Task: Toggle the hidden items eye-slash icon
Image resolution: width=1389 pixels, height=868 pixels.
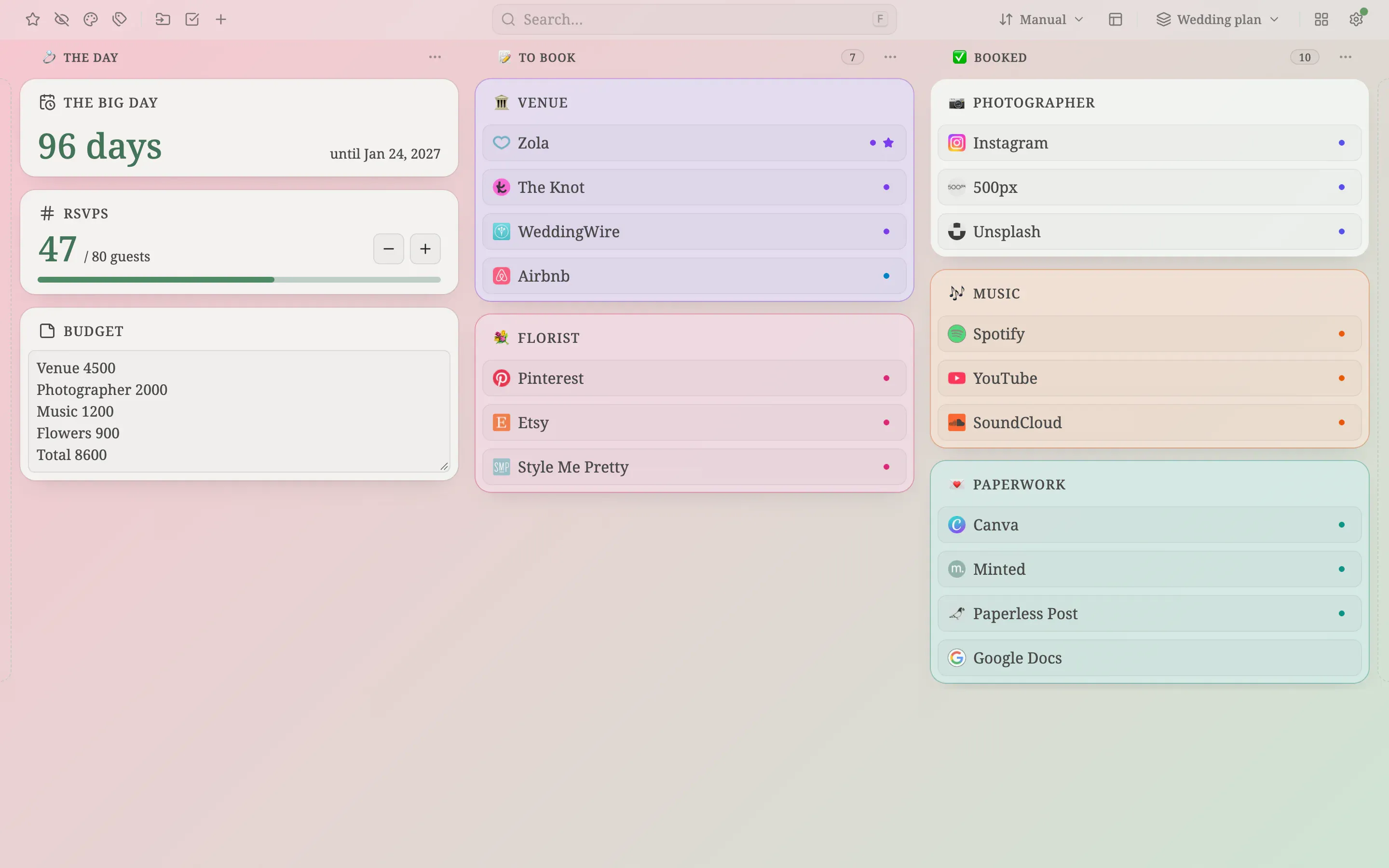Action: point(61,19)
